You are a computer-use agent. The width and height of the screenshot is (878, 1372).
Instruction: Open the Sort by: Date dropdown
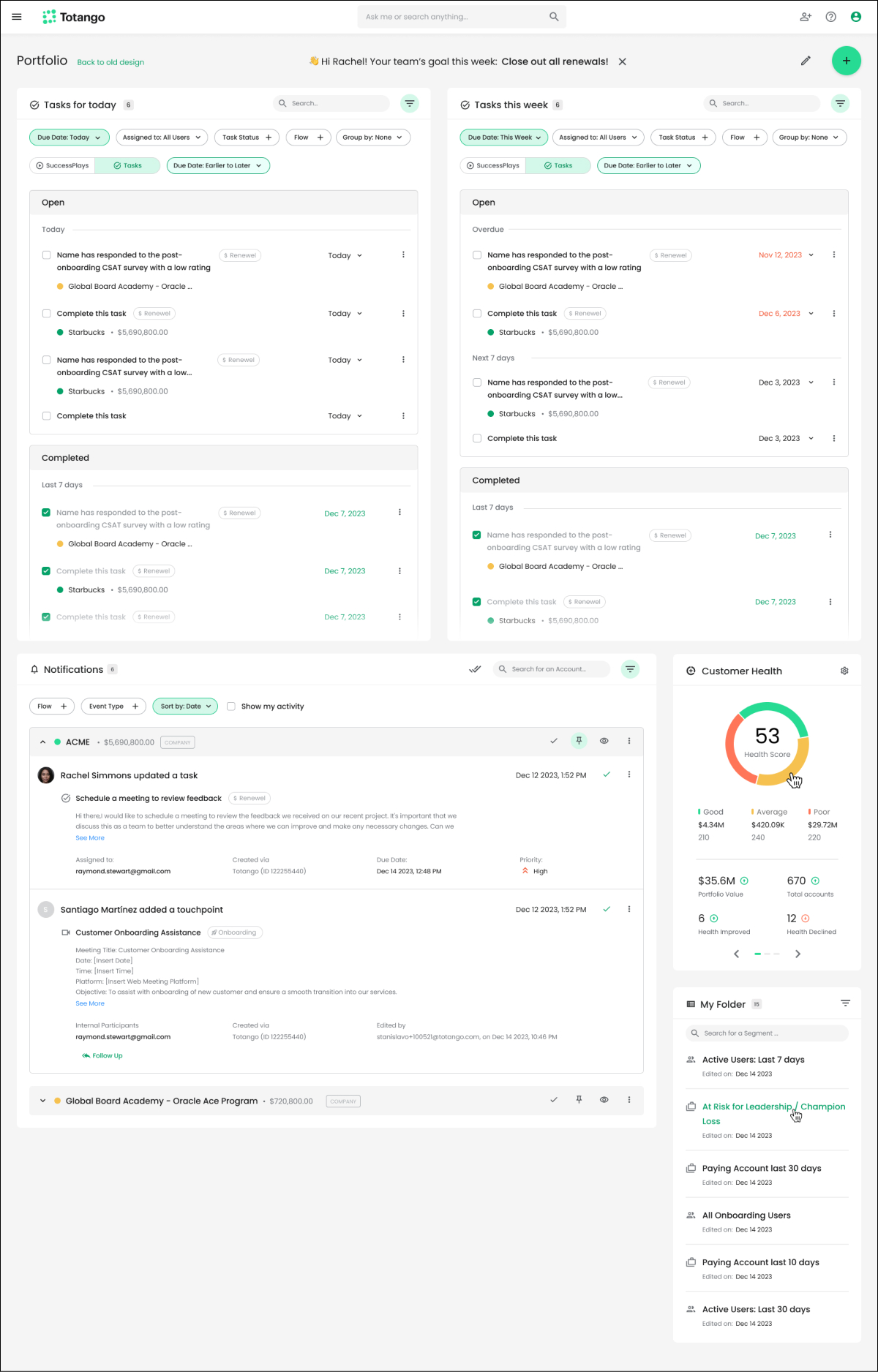(x=185, y=706)
